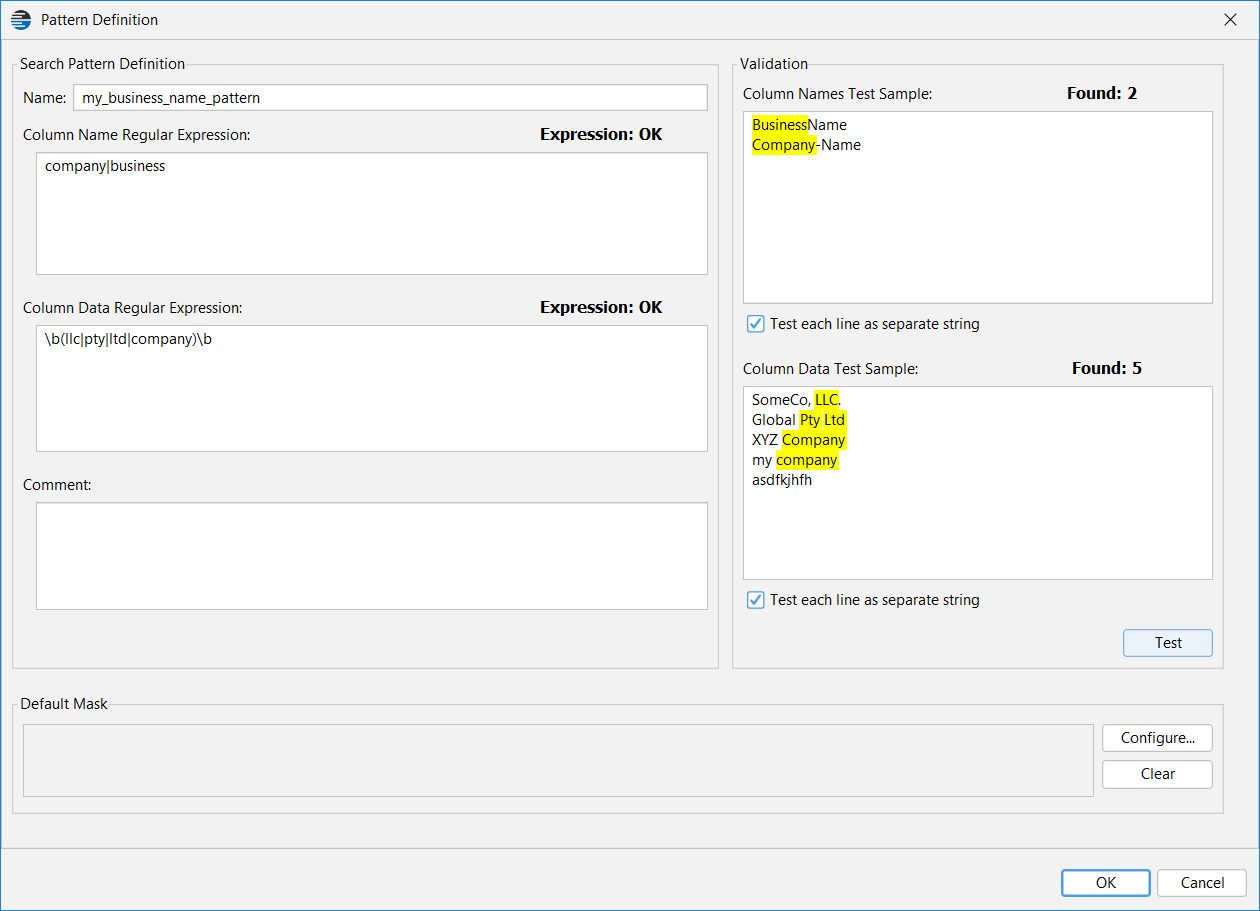Click the '\b(llc|pty|ltd|company)\b' expression text
The height and width of the screenshot is (911, 1260).
[x=128, y=340]
